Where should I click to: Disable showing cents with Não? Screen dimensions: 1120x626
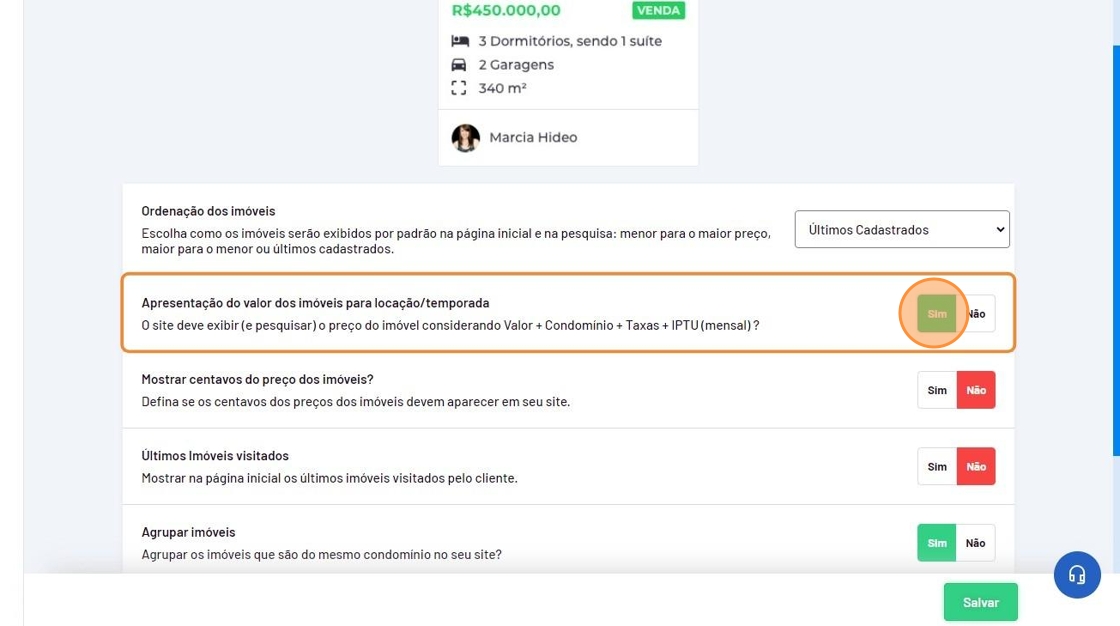[x=976, y=390]
